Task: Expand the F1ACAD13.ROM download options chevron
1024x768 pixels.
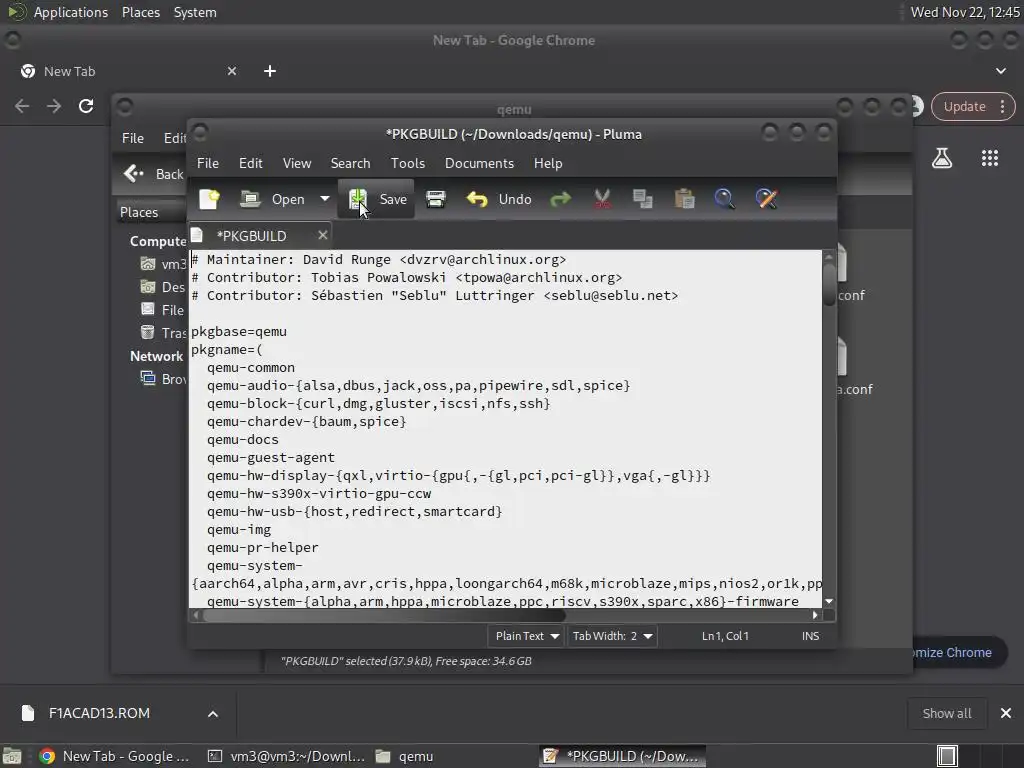Action: (x=213, y=714)
